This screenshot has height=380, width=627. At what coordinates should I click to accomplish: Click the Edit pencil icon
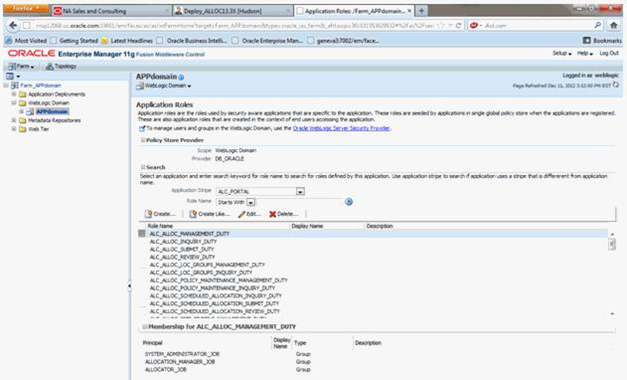(x=242, y=214)
